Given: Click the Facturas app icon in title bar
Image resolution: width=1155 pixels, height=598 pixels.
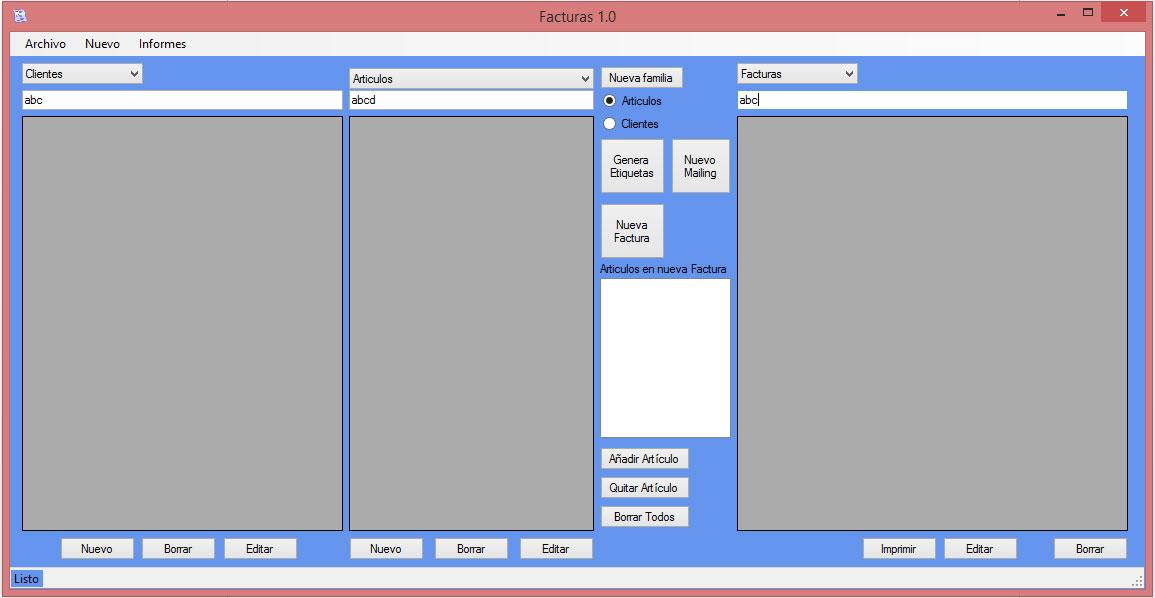Looking at the screenshot, I should point(20,15).
